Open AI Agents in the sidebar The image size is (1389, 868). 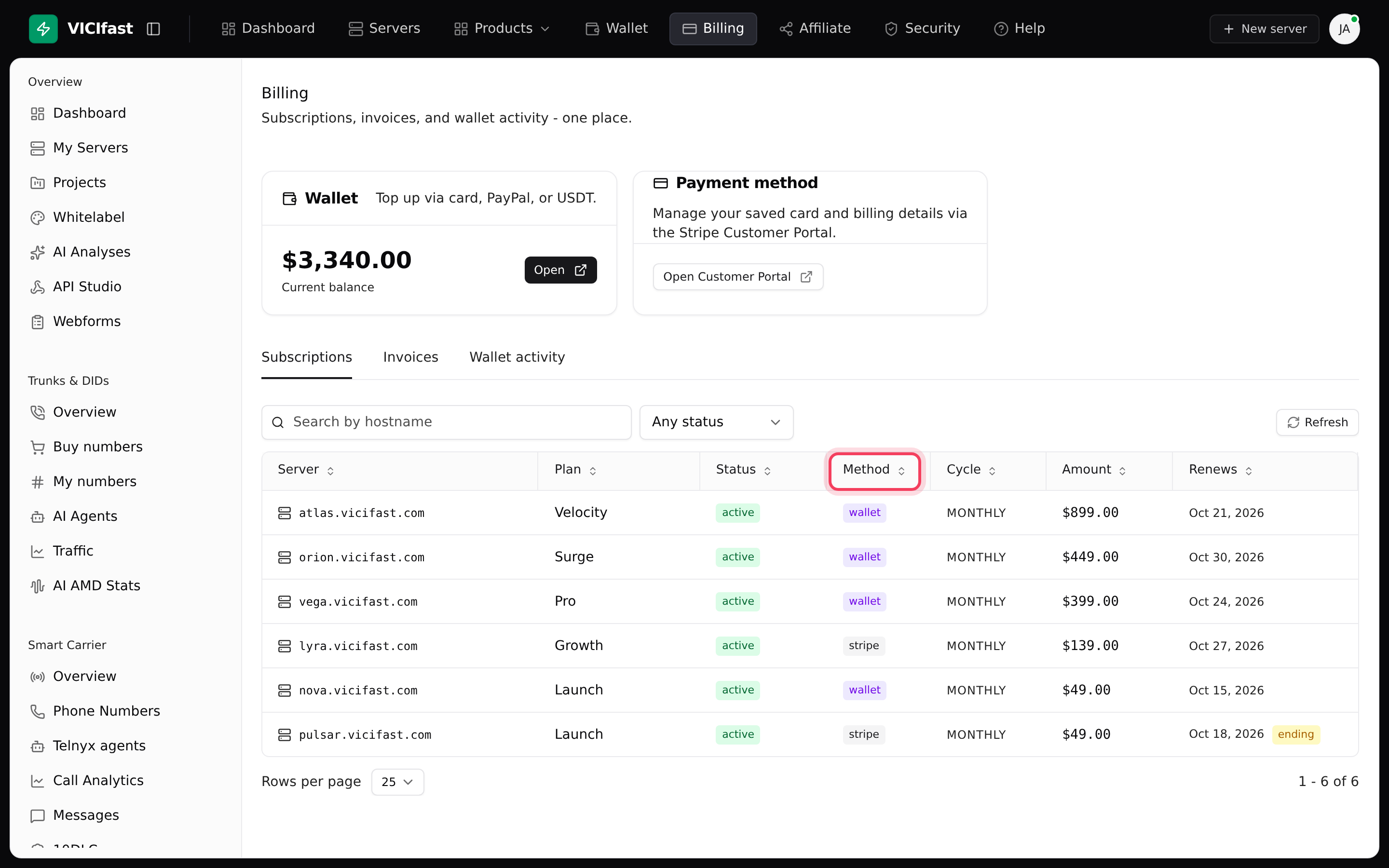point(74,516)
